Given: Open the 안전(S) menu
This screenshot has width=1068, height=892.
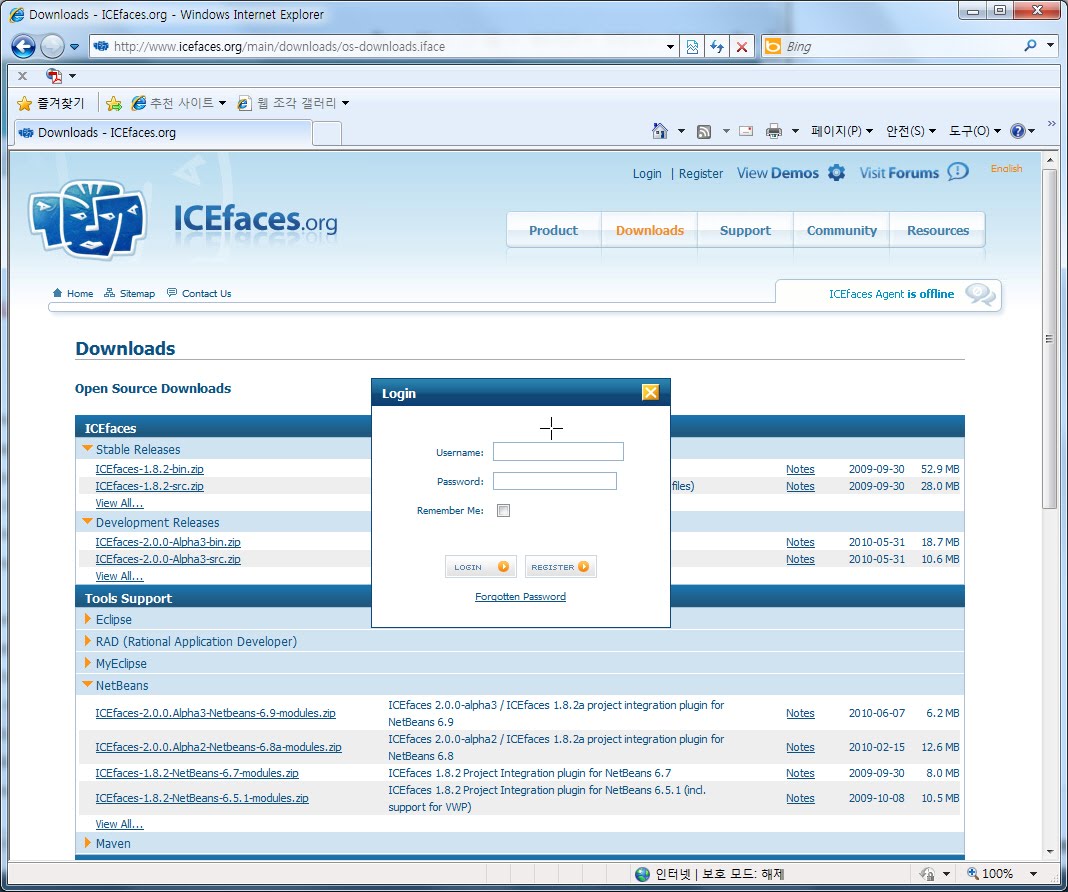Looking at the screenshot, I should 911,131.
